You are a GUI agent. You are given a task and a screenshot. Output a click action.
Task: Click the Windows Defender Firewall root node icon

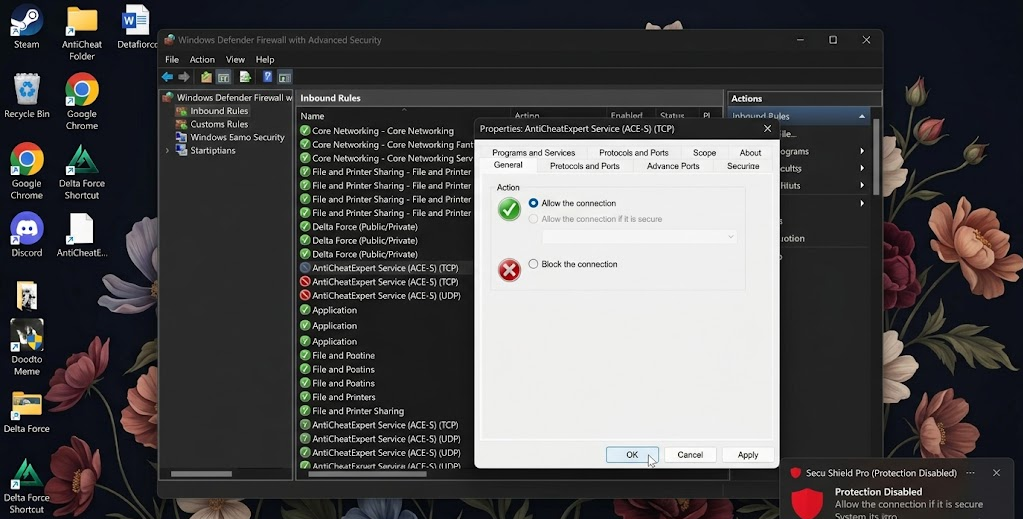click(168, 97)
